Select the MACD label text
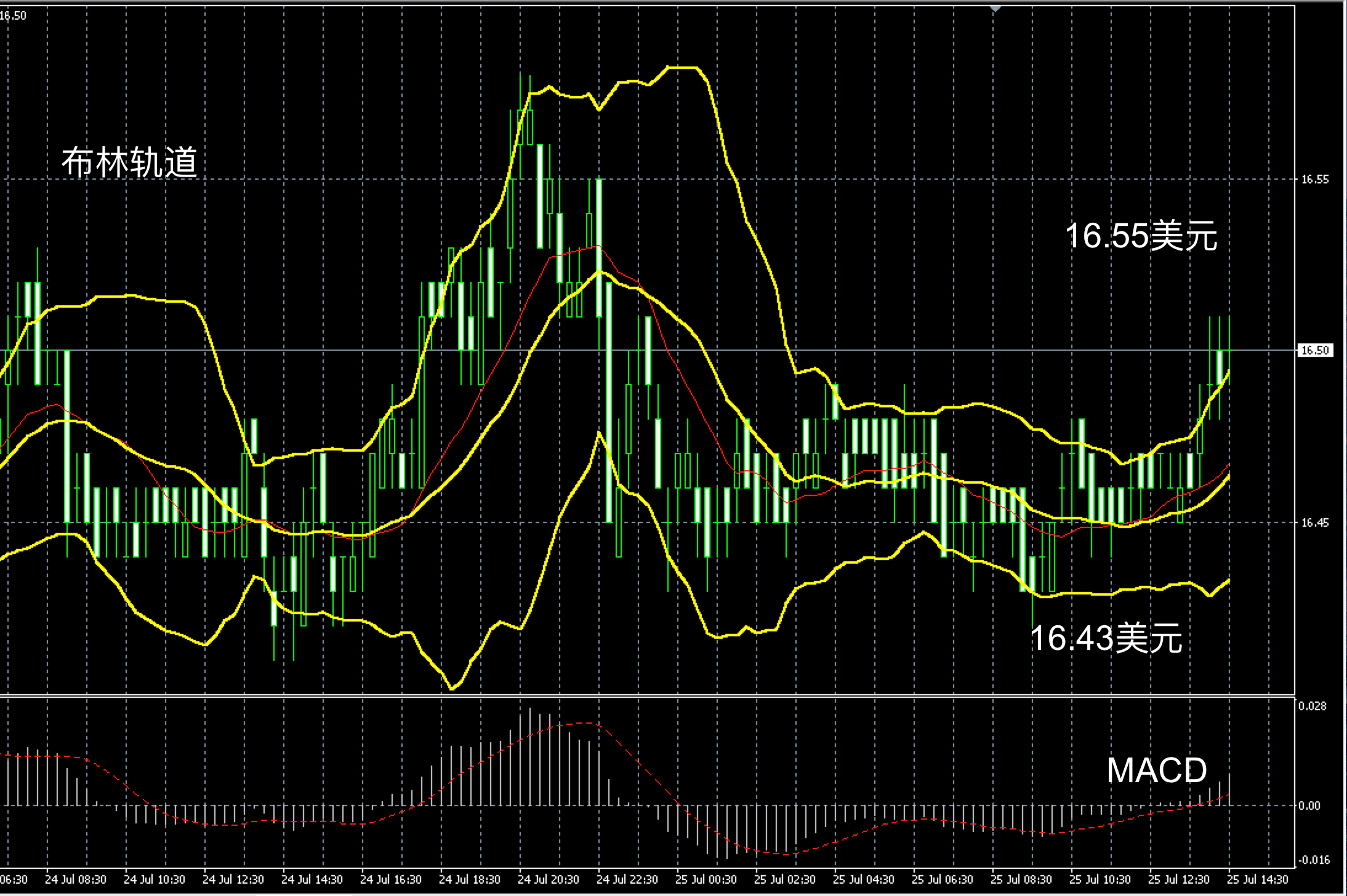The image size is (1347, 896). [1157, 770]
